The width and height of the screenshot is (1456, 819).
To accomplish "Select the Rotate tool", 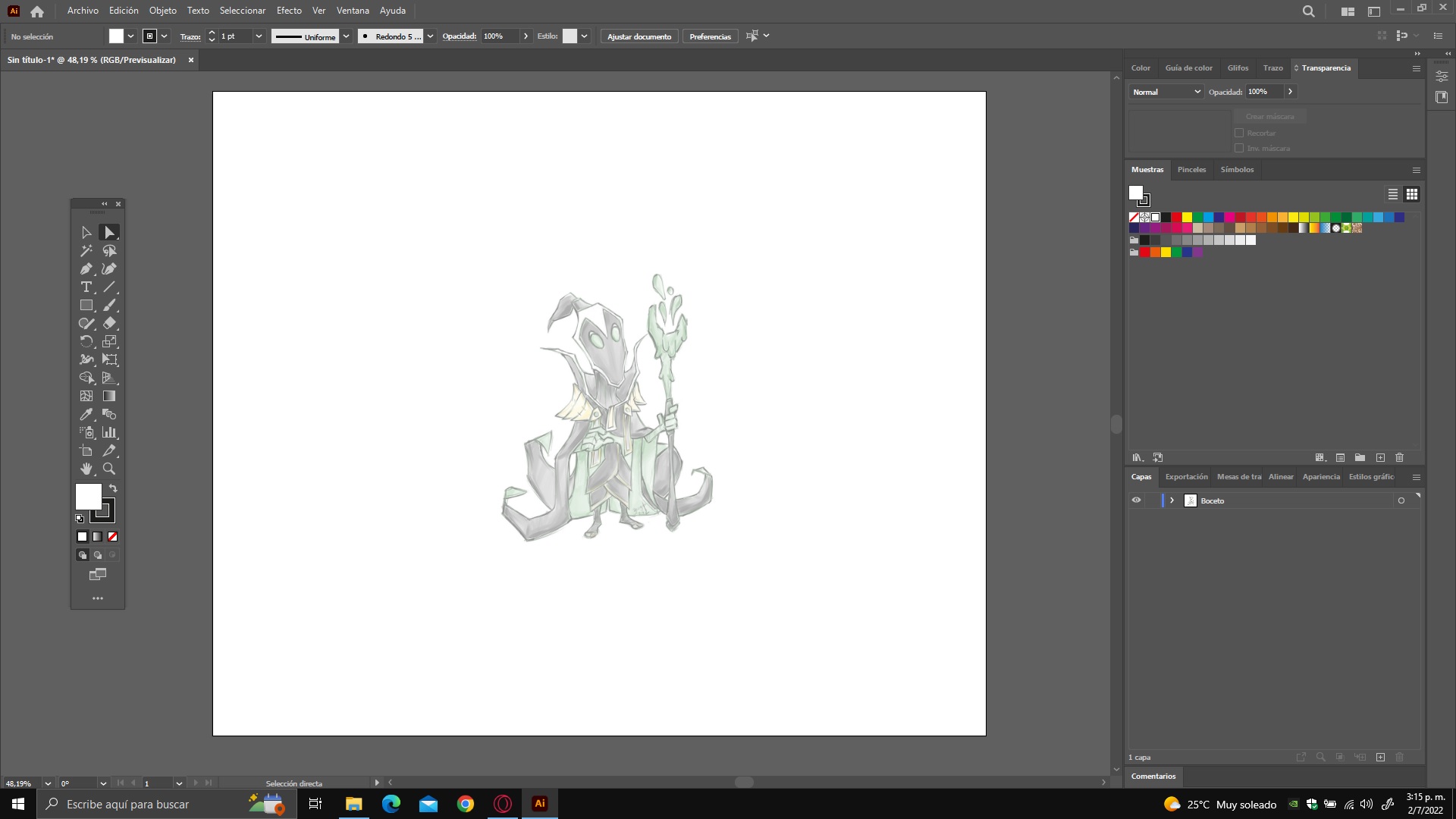I will (86, 341).
